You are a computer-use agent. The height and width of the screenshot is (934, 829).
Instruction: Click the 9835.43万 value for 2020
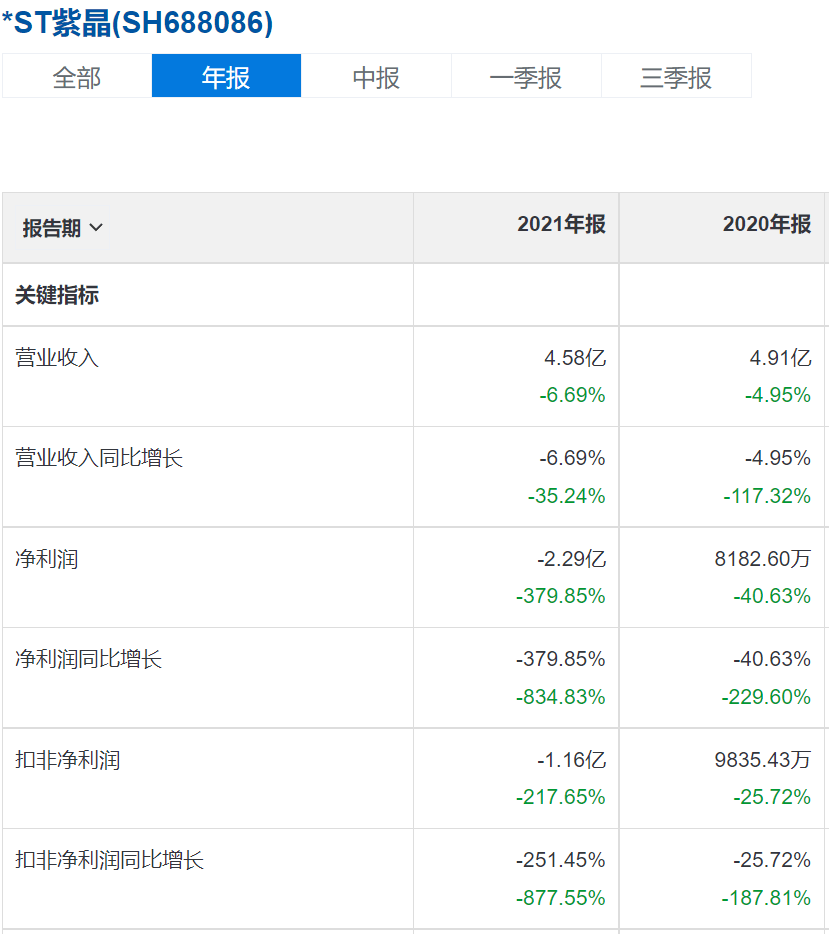coord(762,760)
